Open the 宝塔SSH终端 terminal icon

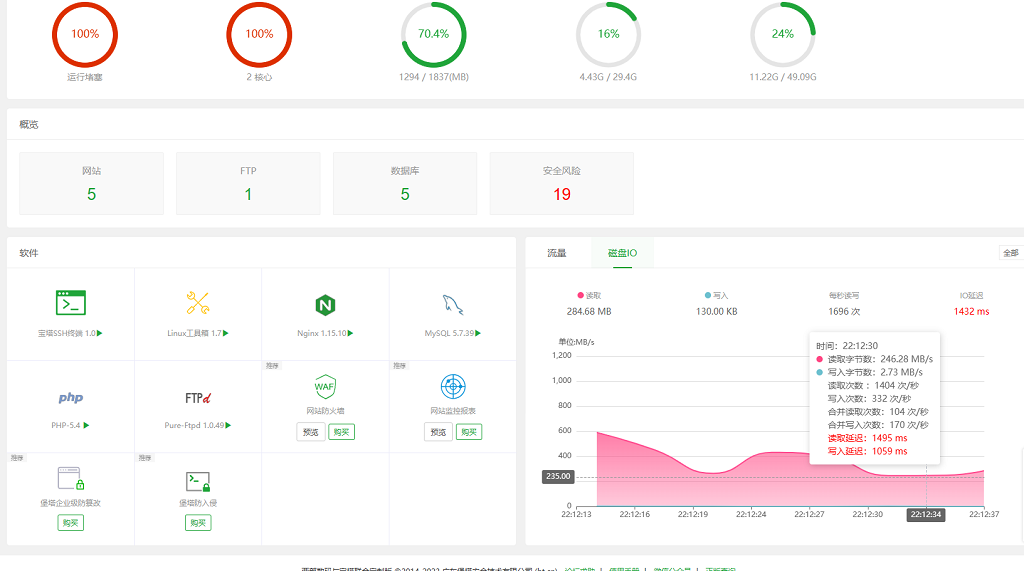pyautogui.click(x=71, y=303)
